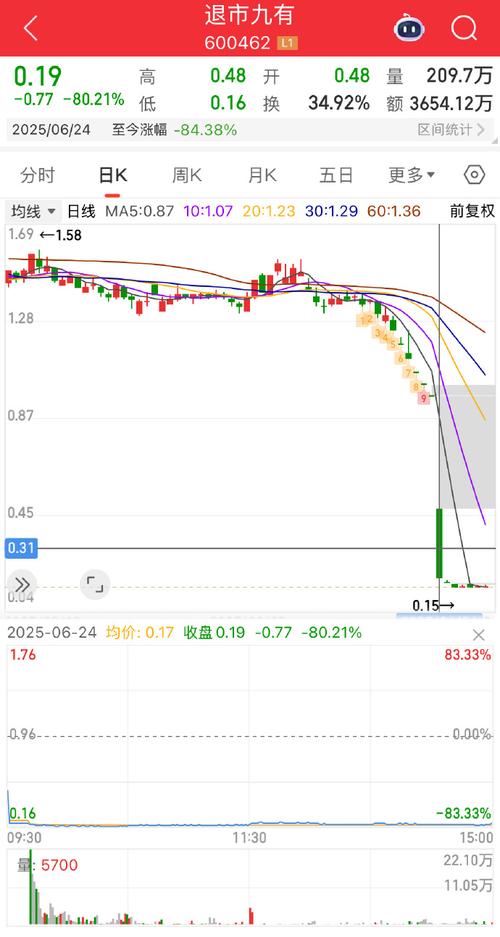Select the 60:1.36 moving average label
This screenshot has height=937, width=500.
point(394,211)
